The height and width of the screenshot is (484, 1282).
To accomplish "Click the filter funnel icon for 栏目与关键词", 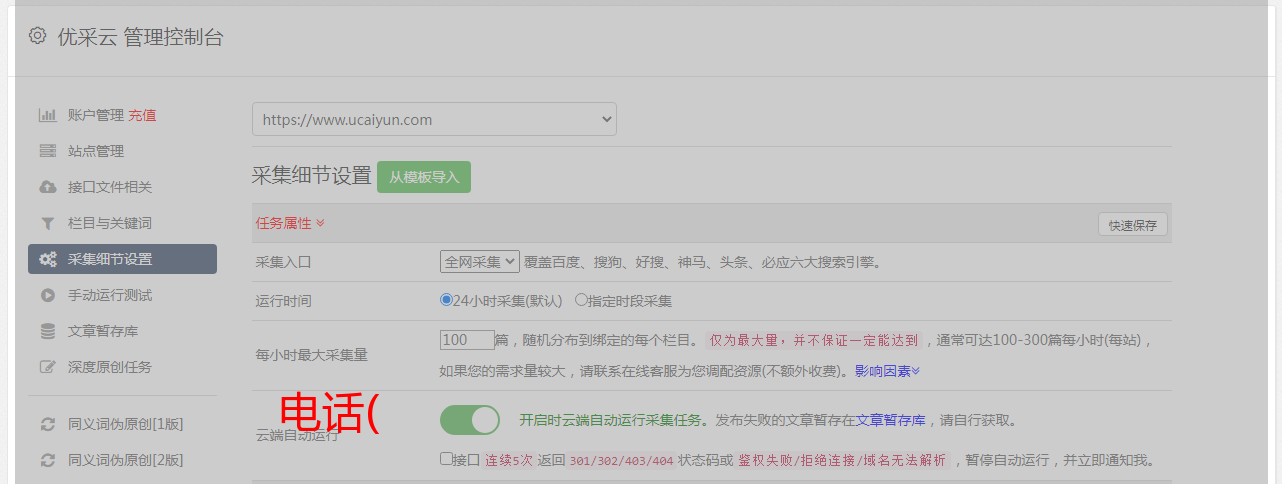I will [47, 223].
